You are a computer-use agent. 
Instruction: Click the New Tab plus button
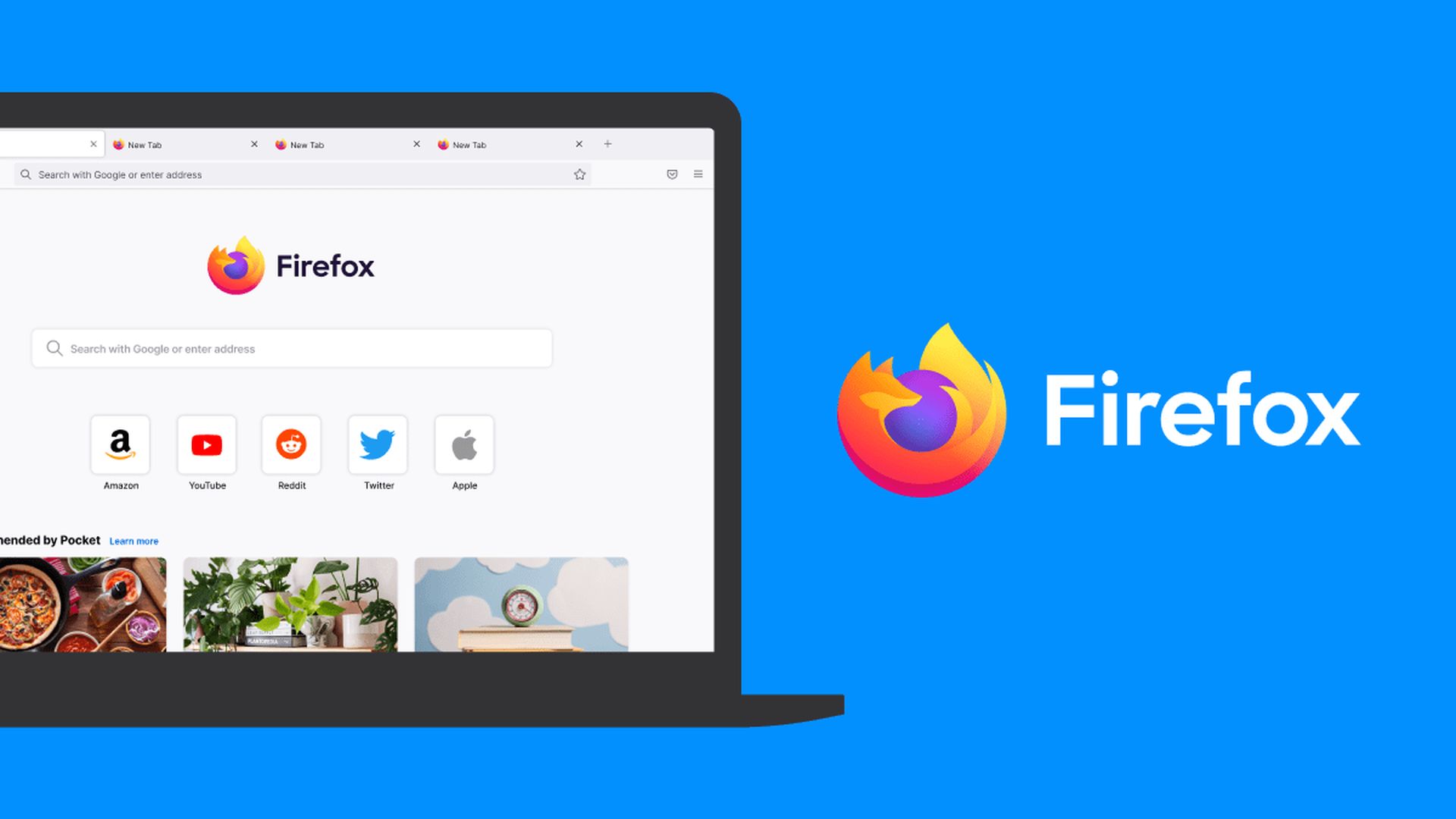point(608,144)
